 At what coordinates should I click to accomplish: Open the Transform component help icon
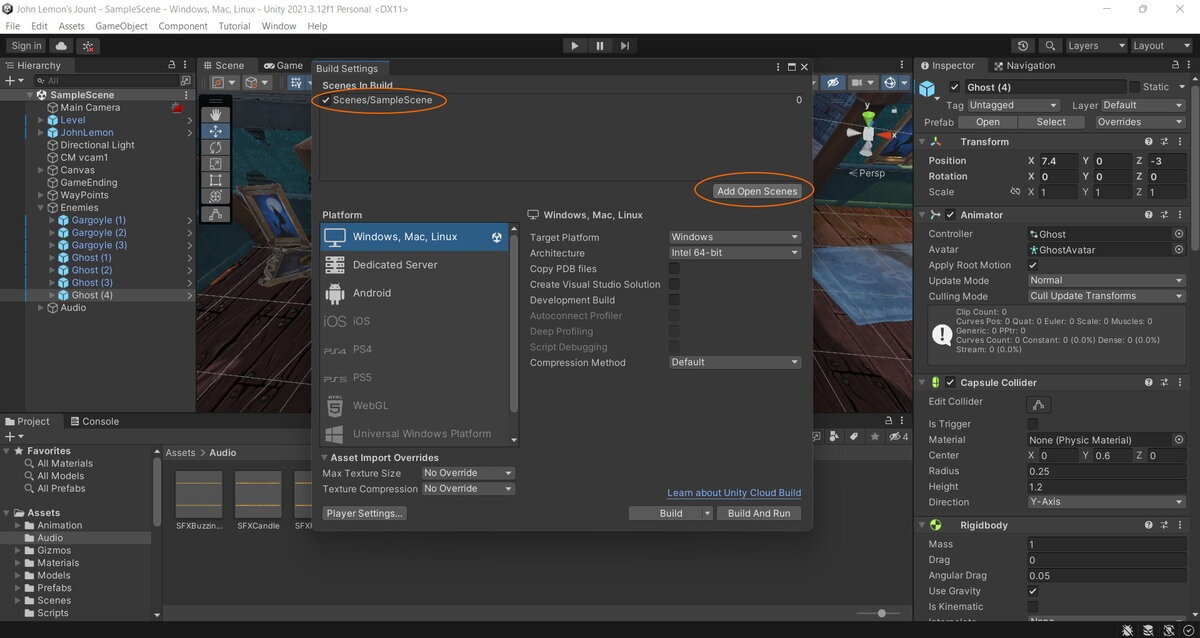pos(1149,142)
